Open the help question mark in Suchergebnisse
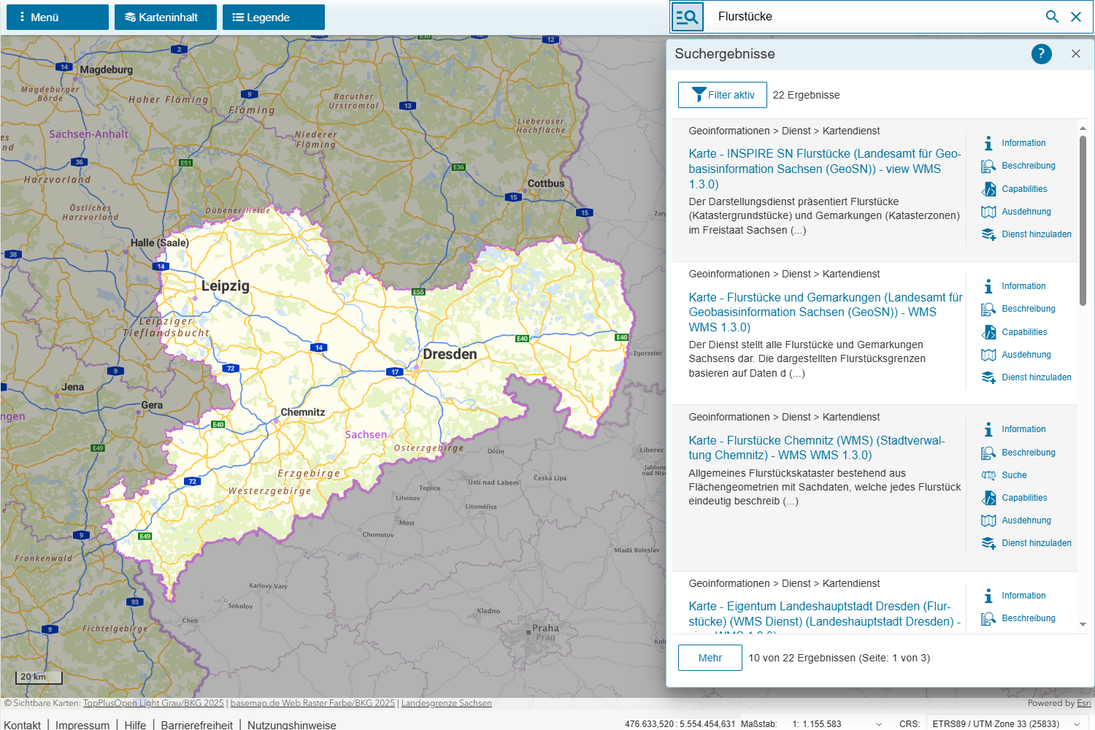The image size is (1095, 730). pyautogui.click(x=1041, y=54)
